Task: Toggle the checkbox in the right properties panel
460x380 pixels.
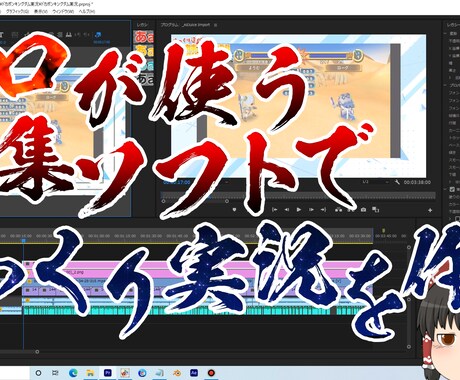Action: pyautogui.click(x=452, y=189)
